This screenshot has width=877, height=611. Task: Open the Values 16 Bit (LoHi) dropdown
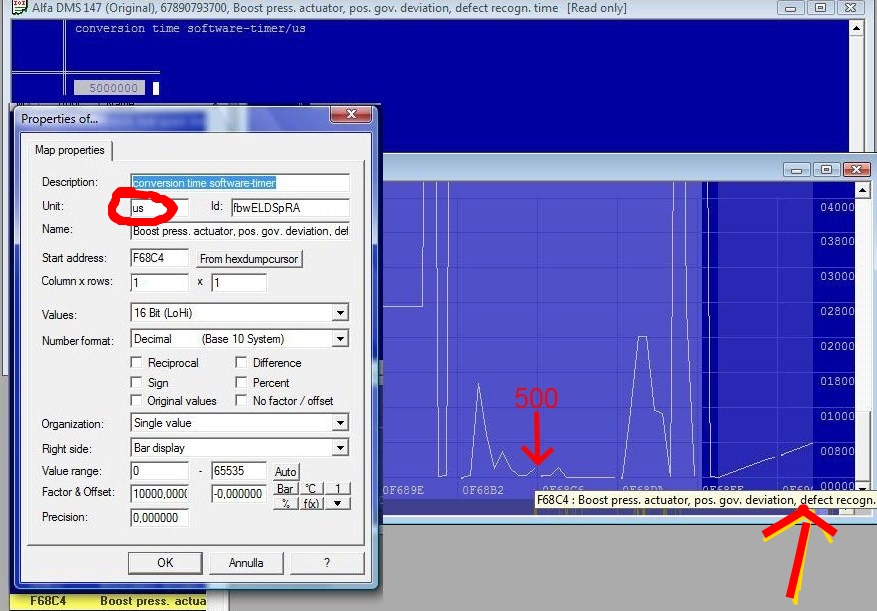340,313
